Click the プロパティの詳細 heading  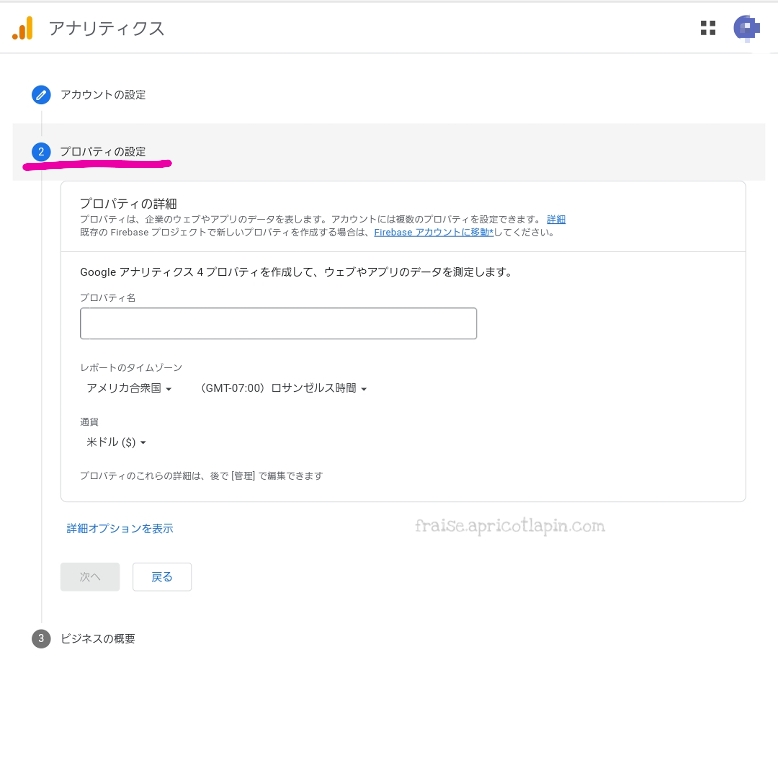pyautogui.click(x=129, y=203)
